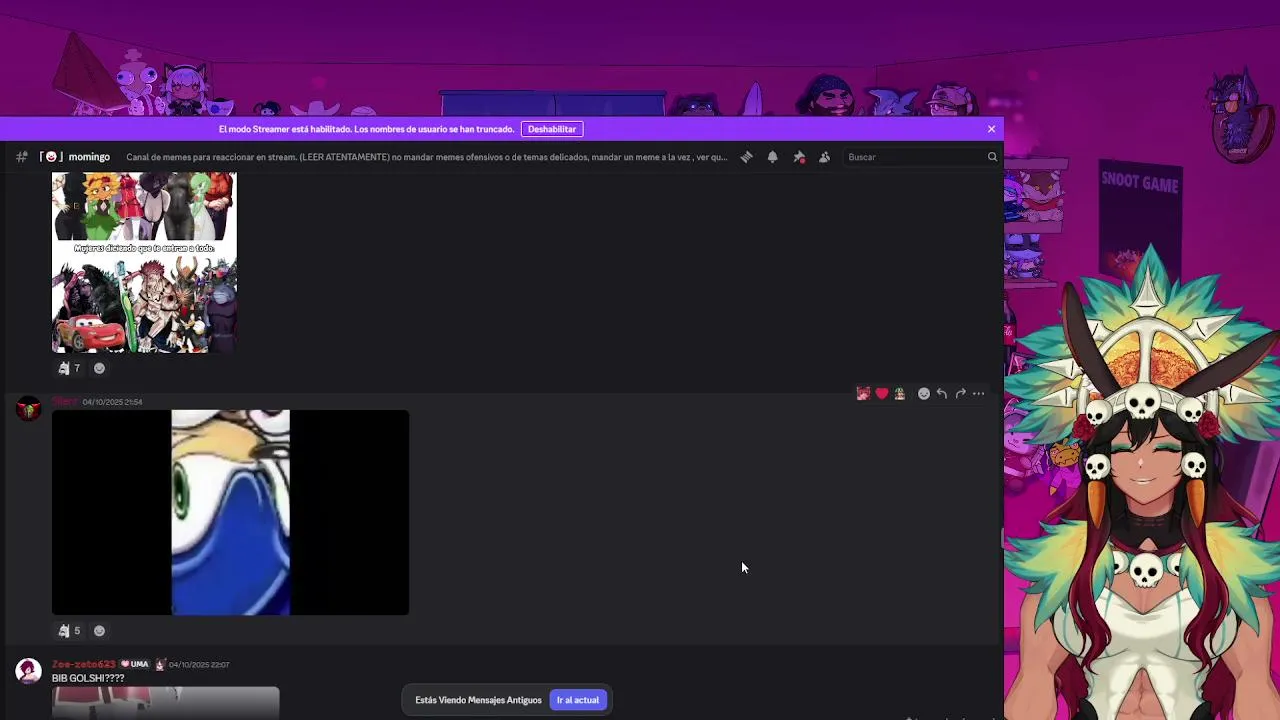1280x720 pixels.
Task: Open the image under BIB GOLSHI message
Action: [x=165, y=703]
